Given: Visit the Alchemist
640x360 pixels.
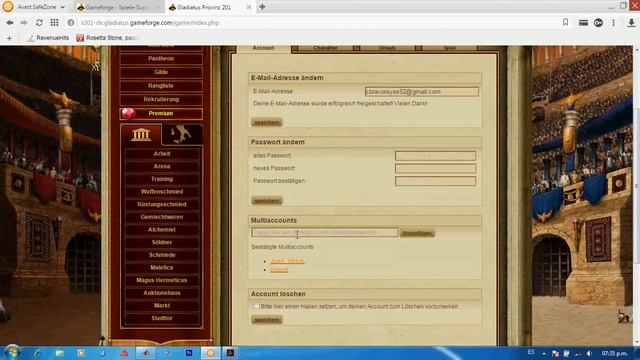Looking at the screenshot, I should click(x=162, y=229).
